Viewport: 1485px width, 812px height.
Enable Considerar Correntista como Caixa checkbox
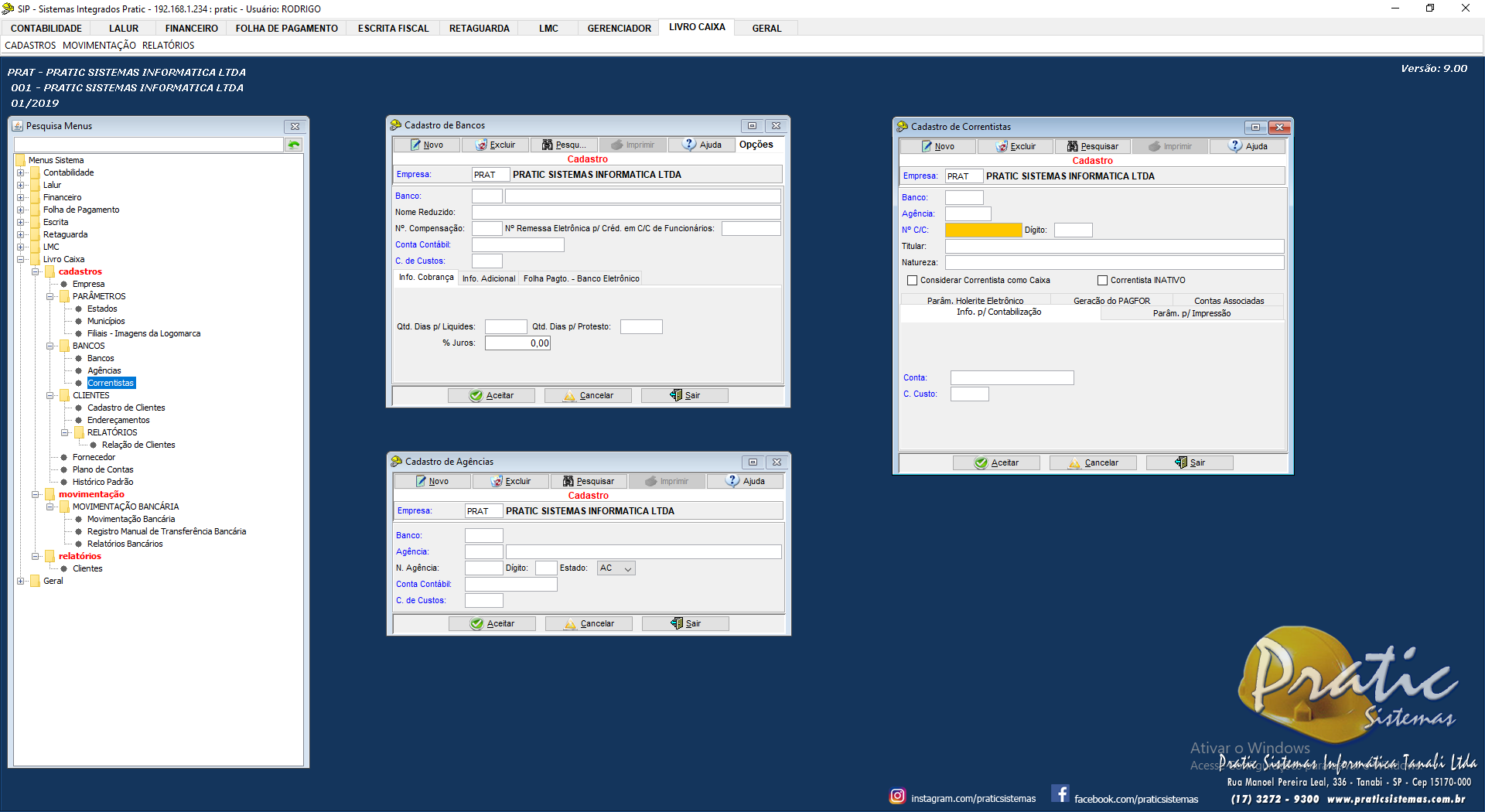point(913,281)
